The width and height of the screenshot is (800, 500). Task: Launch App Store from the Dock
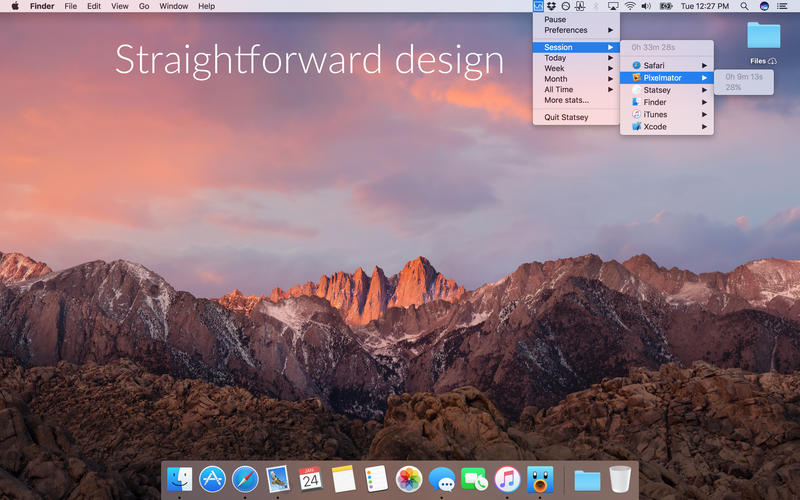[212, 479]
